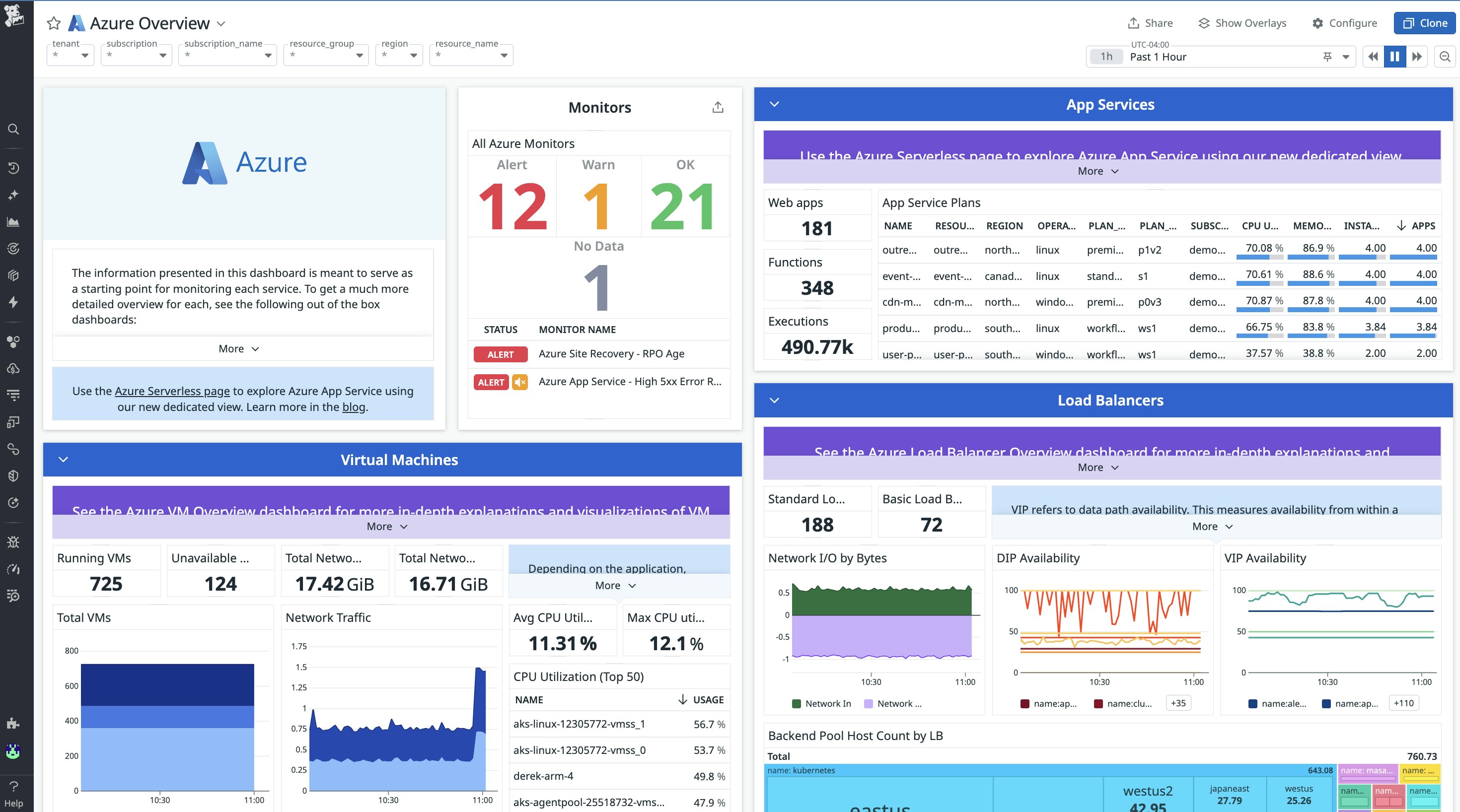Open the area-chart dashboards icon in sidebar
Viewport: 1460px width, 812px height.
point(13,221)
